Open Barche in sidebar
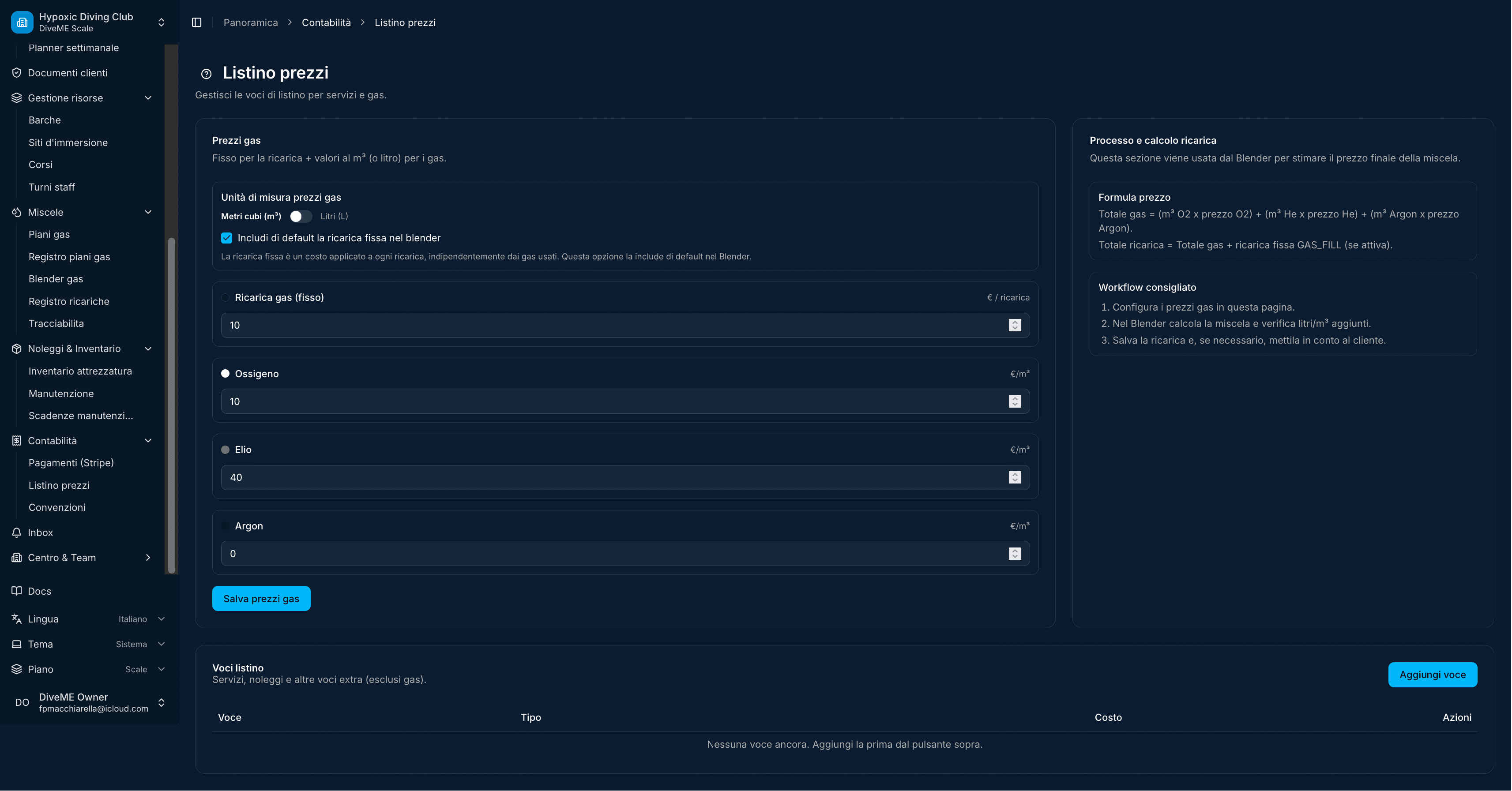 (x=45, y=120)
